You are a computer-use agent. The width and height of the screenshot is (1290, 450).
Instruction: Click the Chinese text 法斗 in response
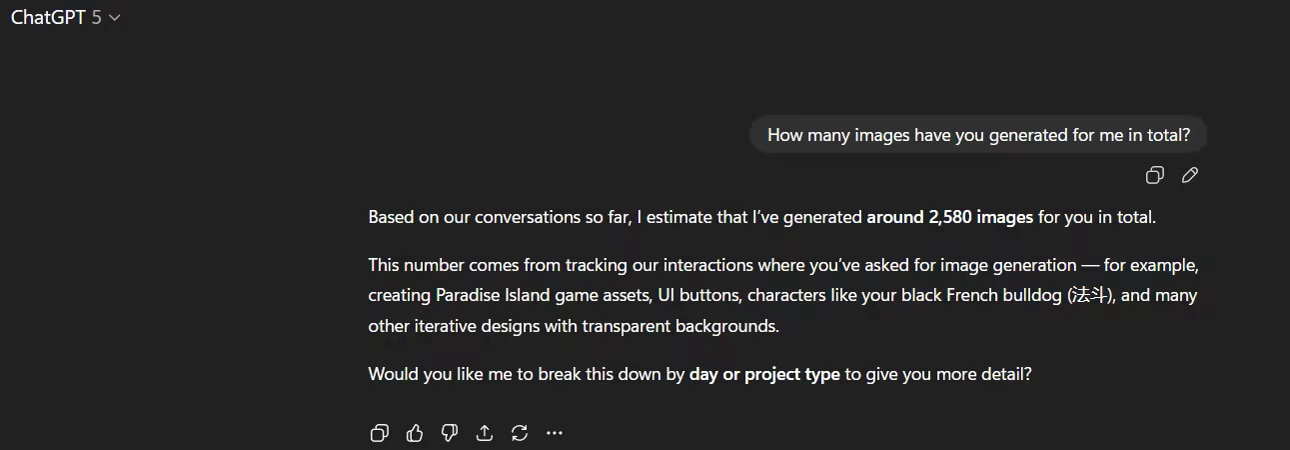[x=1090, y=296]
